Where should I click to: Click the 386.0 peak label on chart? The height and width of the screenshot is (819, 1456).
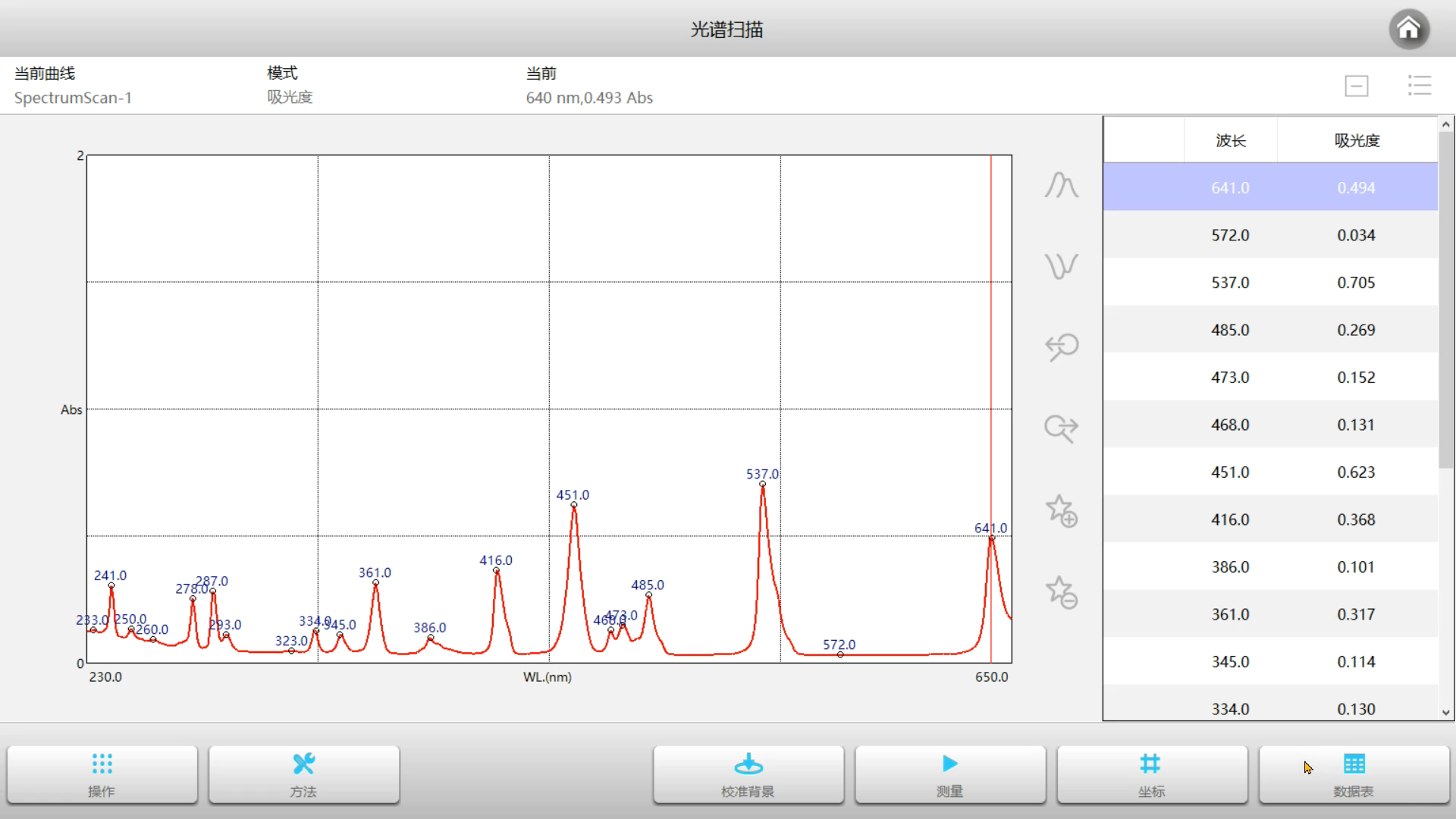[429, 627]
